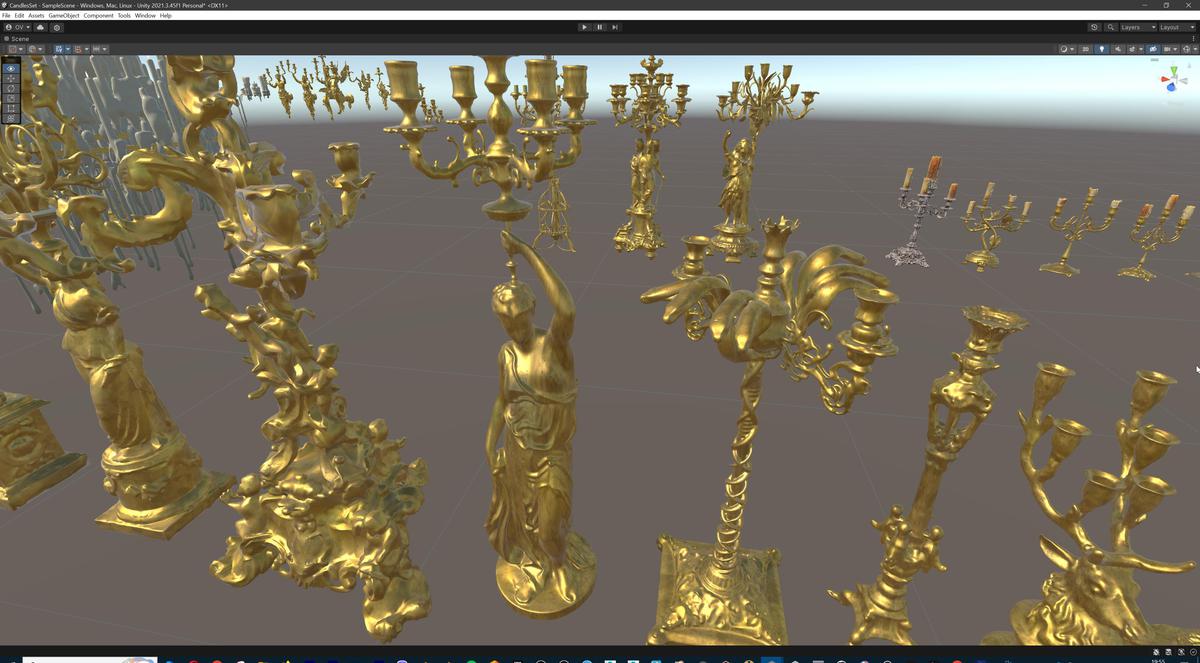Click the y-axis cone on the scene orientation gizmo
Screen dimensions: 1200x663
pyautogui.click(x=1174, y=69)
